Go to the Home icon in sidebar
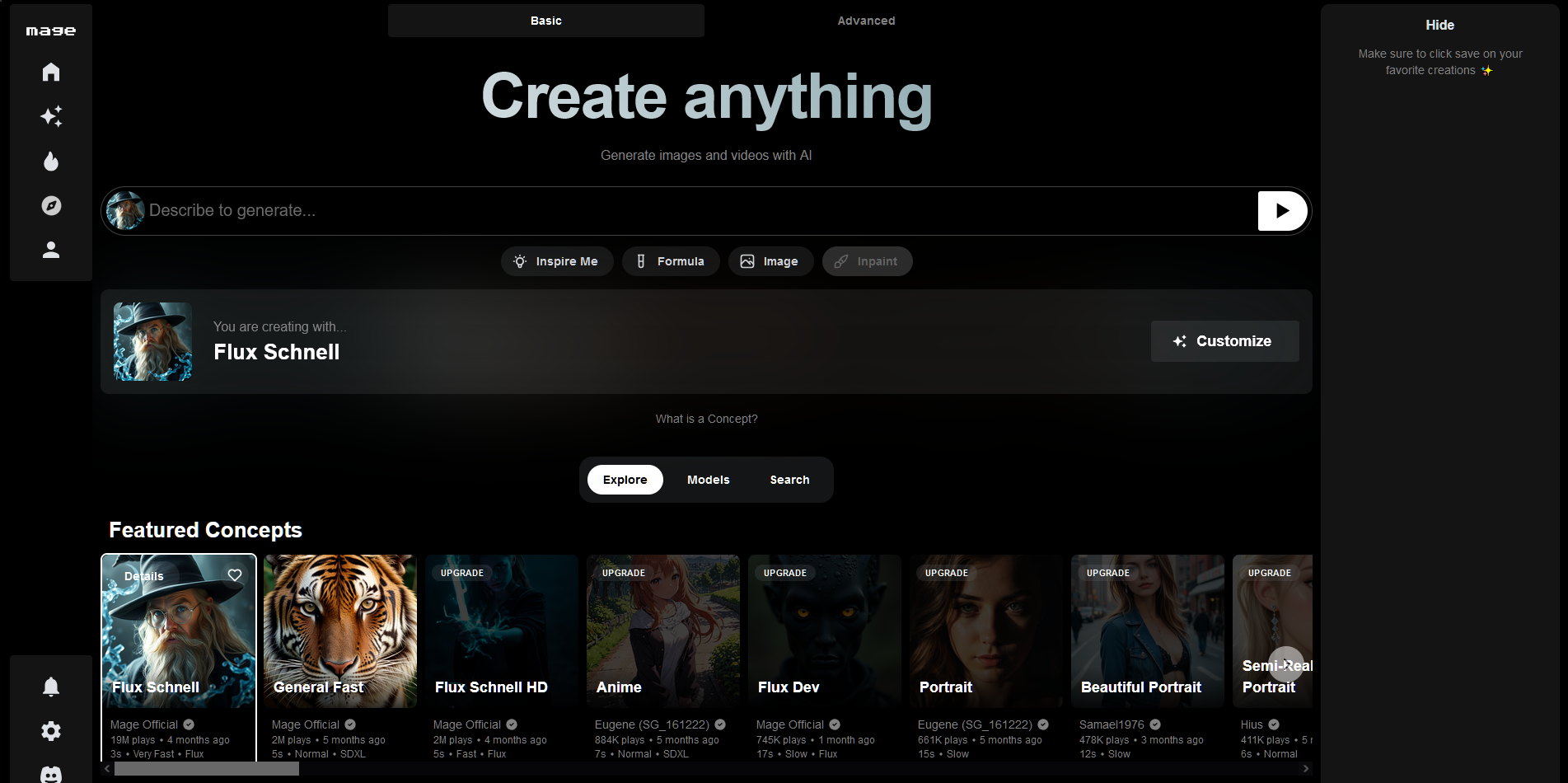This screenshot has height=783, width=1568. tap(51, 73)
